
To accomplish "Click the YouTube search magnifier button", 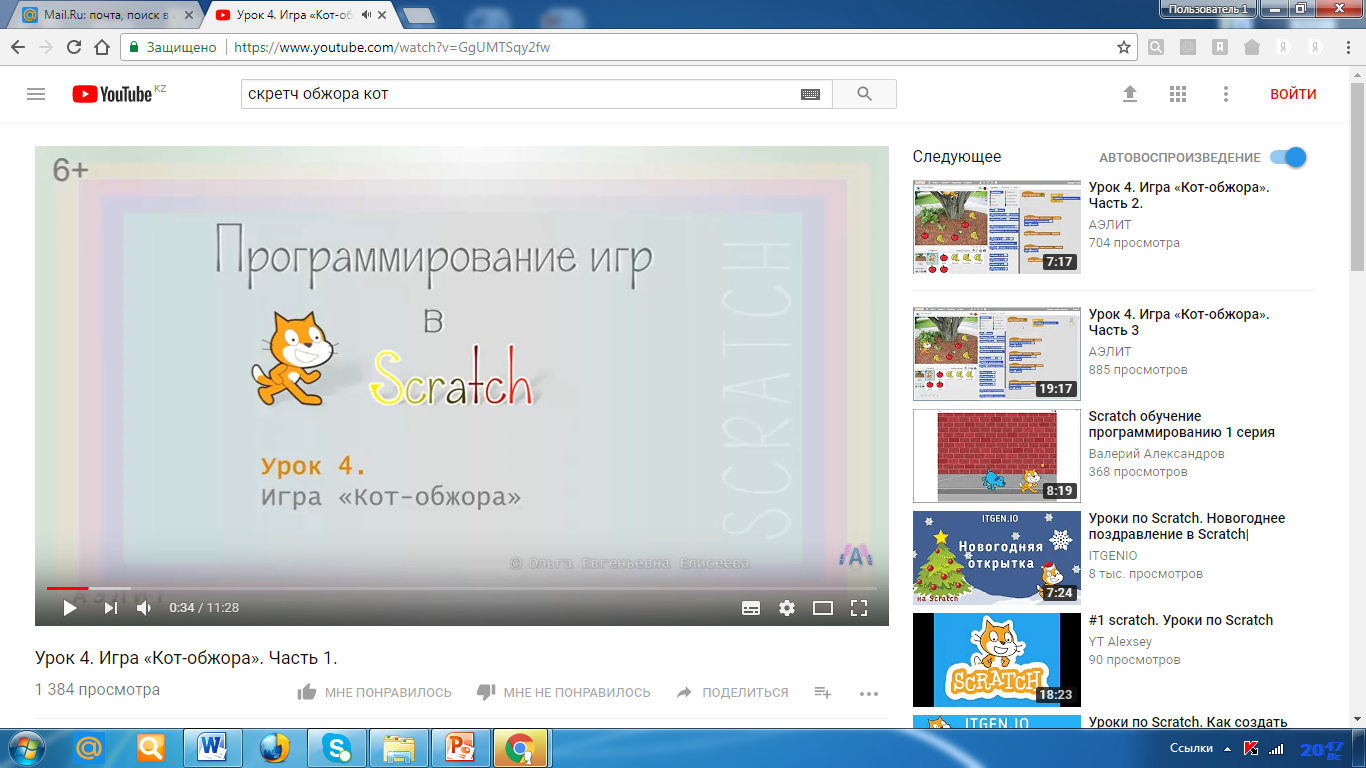I will point(865,94).
